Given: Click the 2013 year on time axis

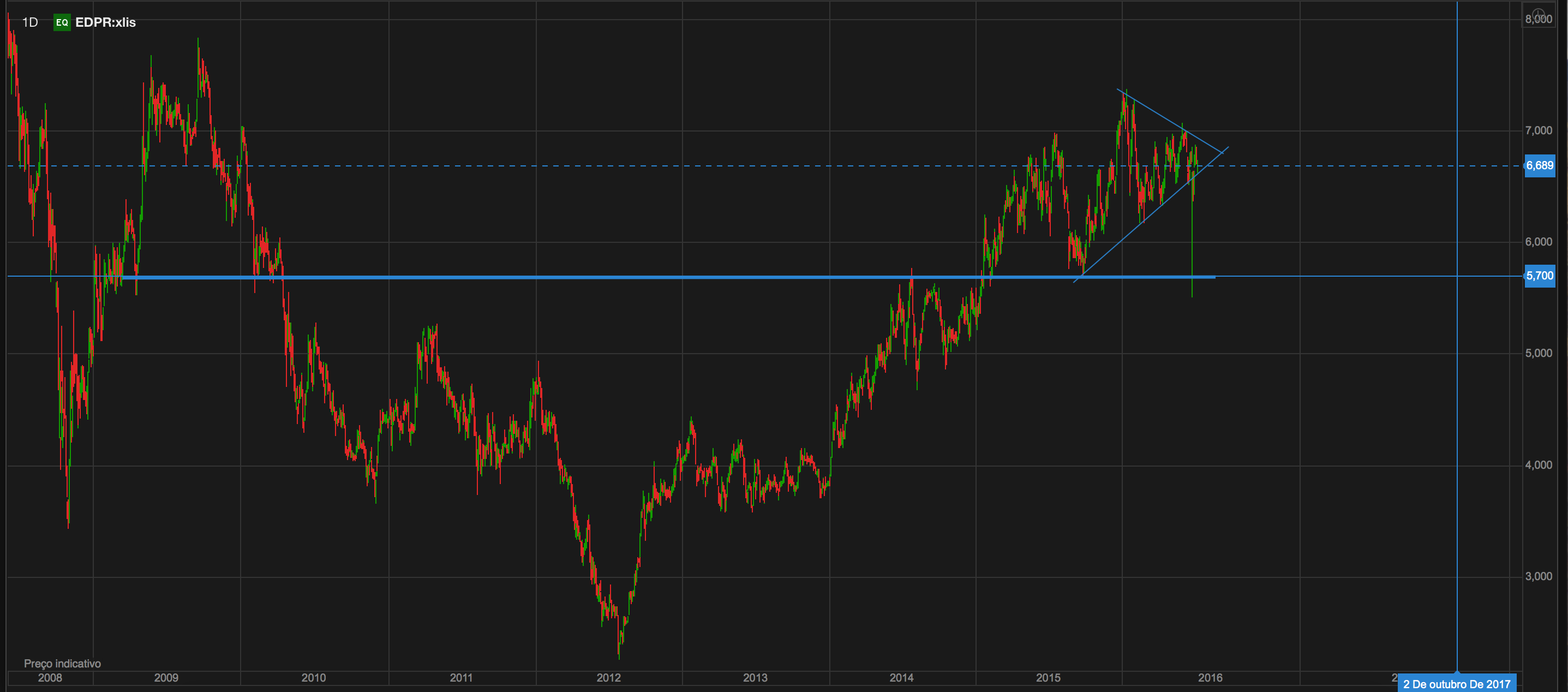Looking at the screenshot, I should coord(755,677).
